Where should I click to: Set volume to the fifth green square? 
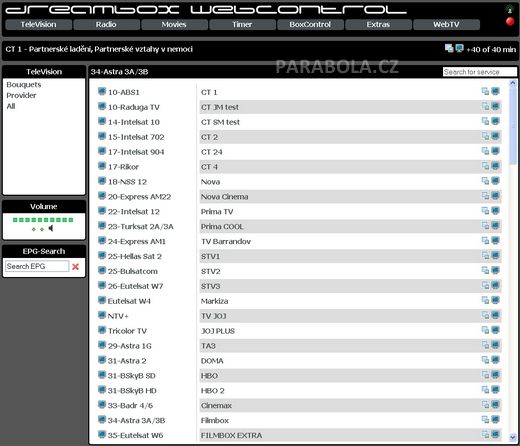[x=40, y=220]
